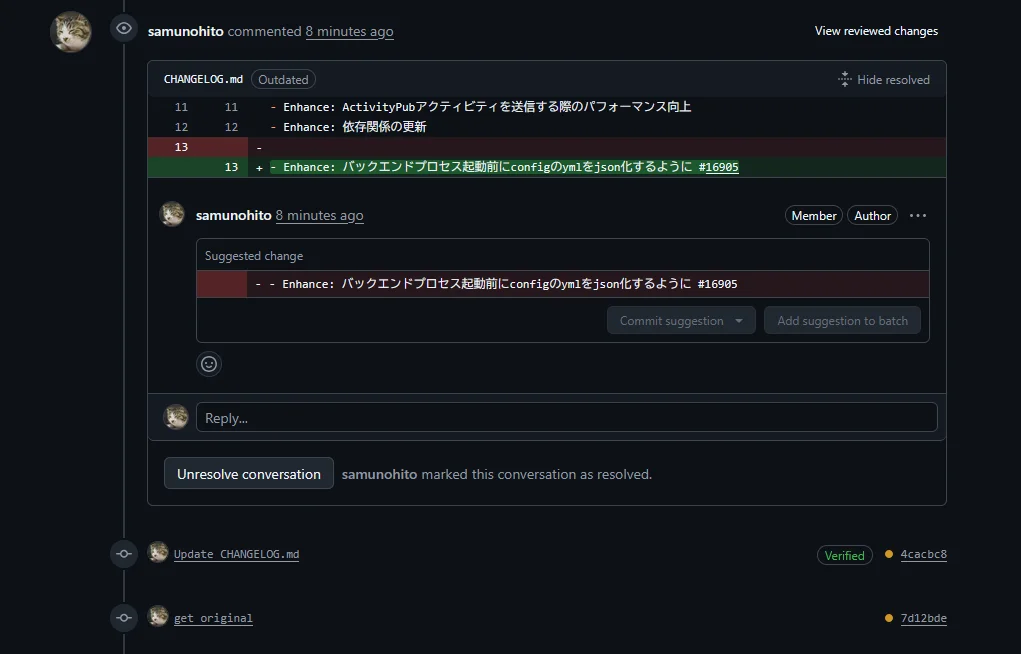Screen dimensions: 1021x654
Task: Click the small avatar in the review comment
Action: pyautogui.click(x=172, y=215)
